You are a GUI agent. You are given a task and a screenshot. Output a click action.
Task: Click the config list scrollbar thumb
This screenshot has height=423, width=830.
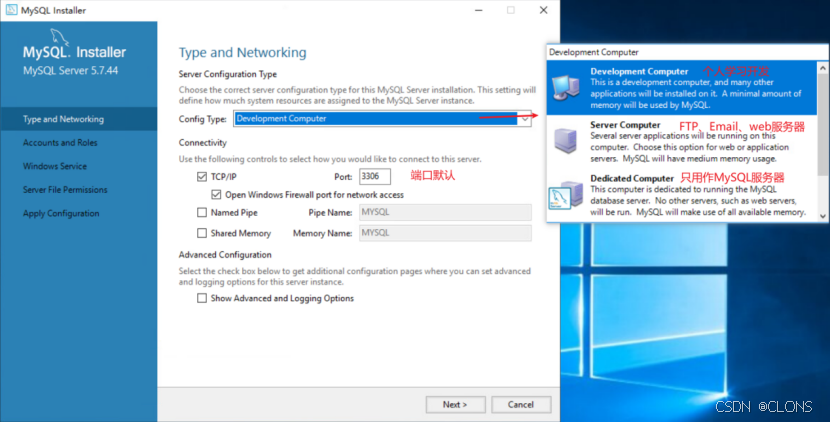823,124
